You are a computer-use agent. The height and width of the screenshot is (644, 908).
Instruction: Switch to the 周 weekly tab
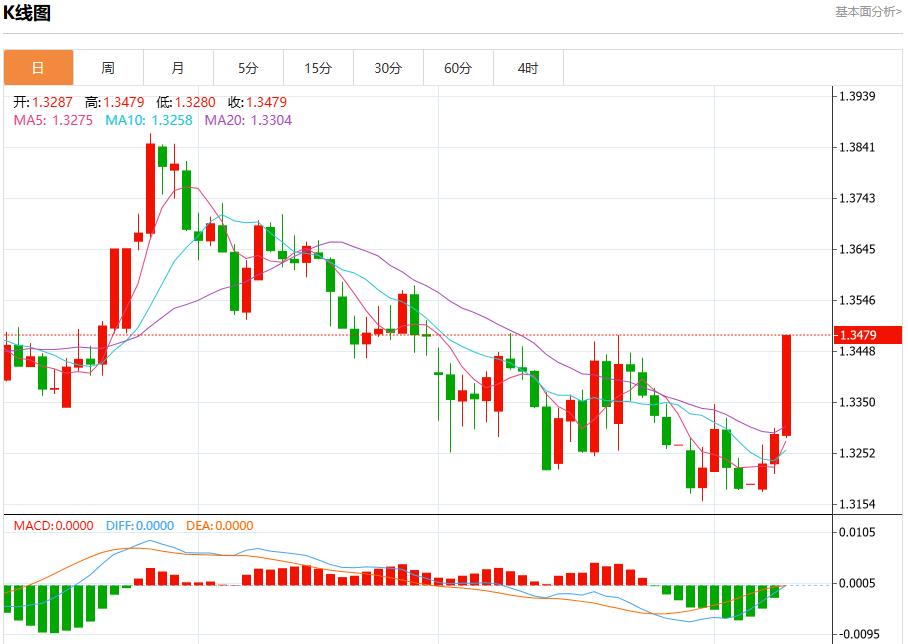108,68
